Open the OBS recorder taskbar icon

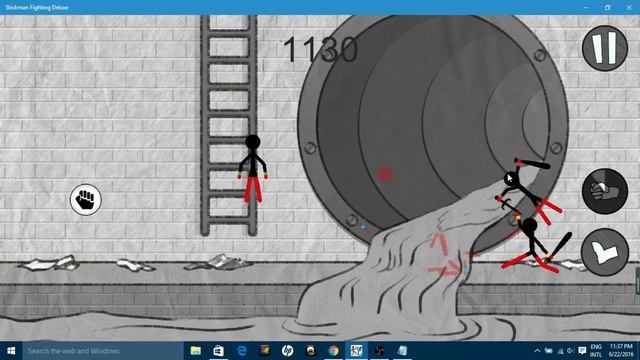point(379,351)
